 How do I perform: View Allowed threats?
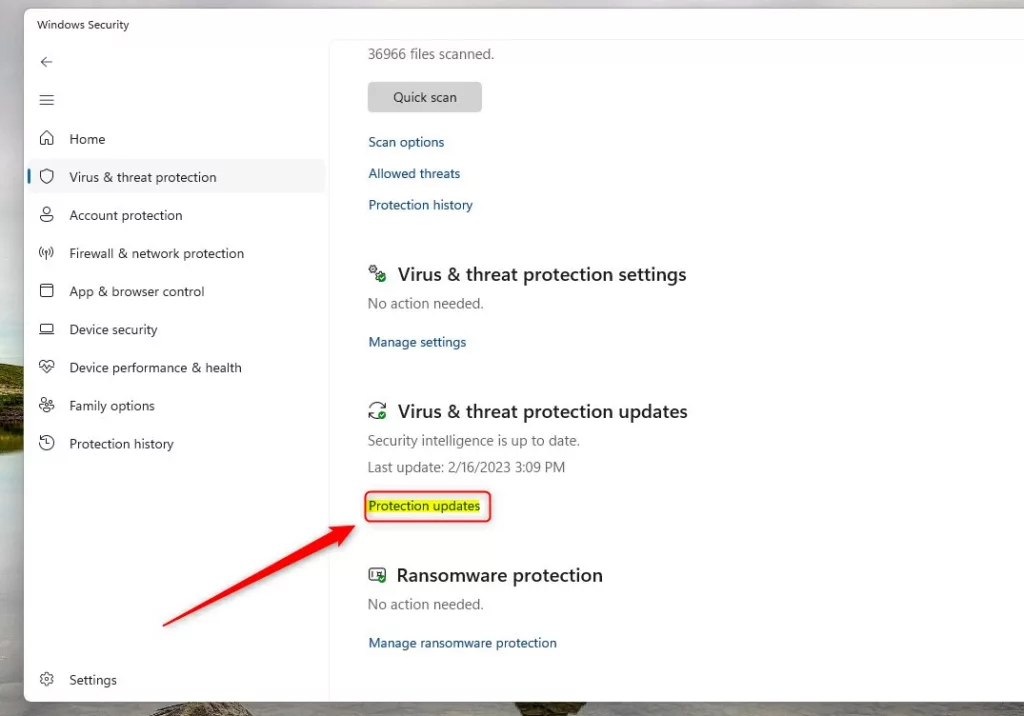coord(414,174)
